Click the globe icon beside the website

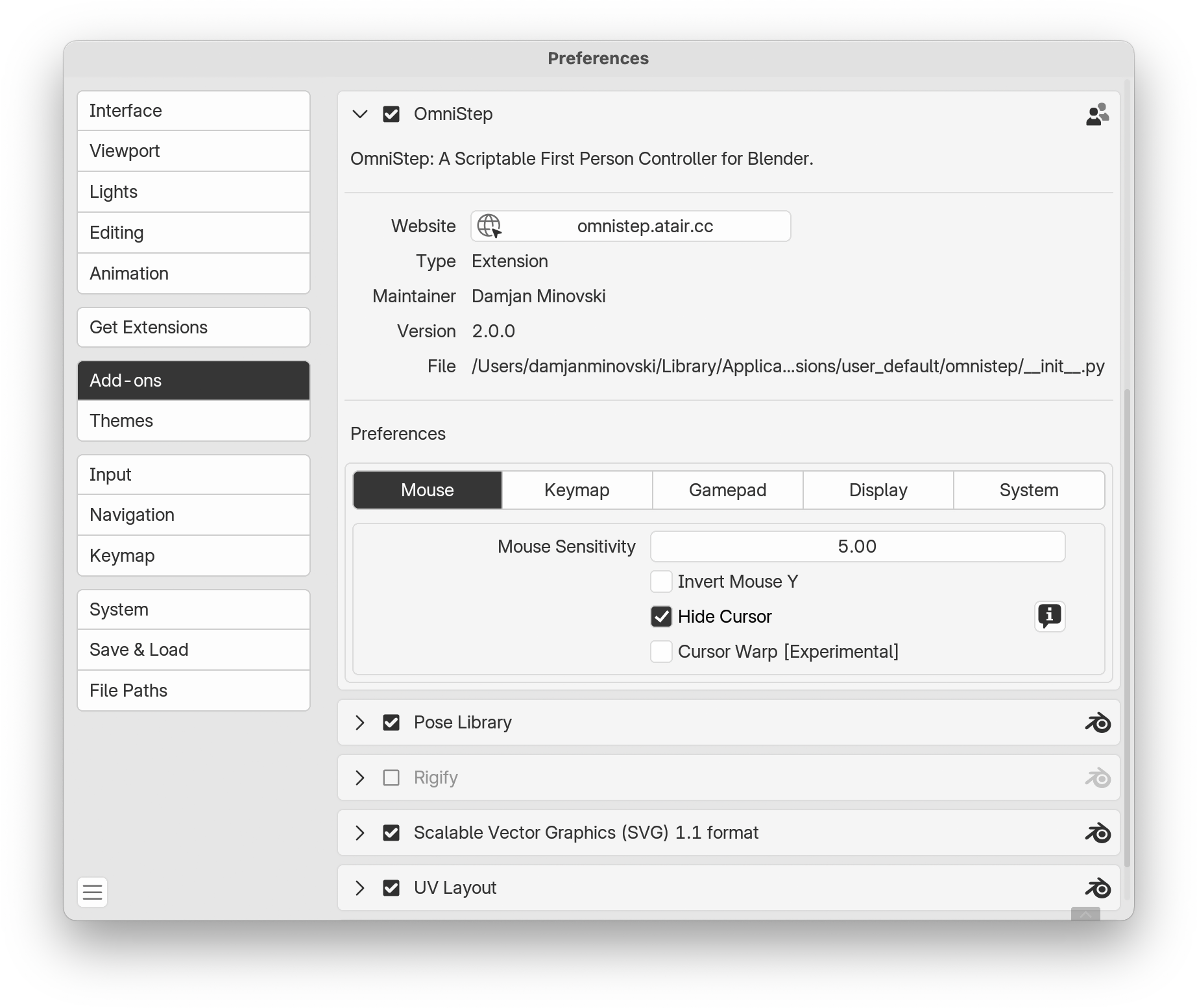(x=489, y=226)
